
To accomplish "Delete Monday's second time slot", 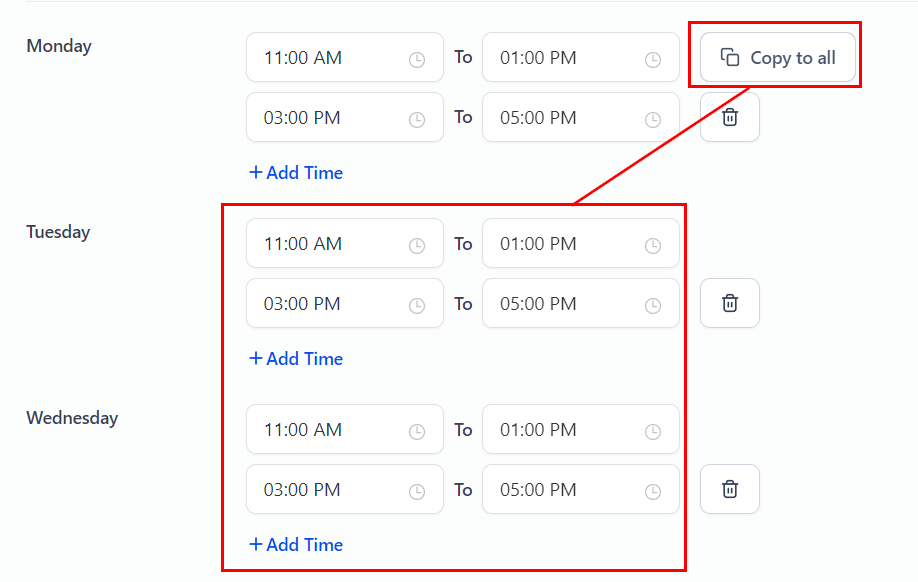I will pyautogui.click(x=730, y=118).
